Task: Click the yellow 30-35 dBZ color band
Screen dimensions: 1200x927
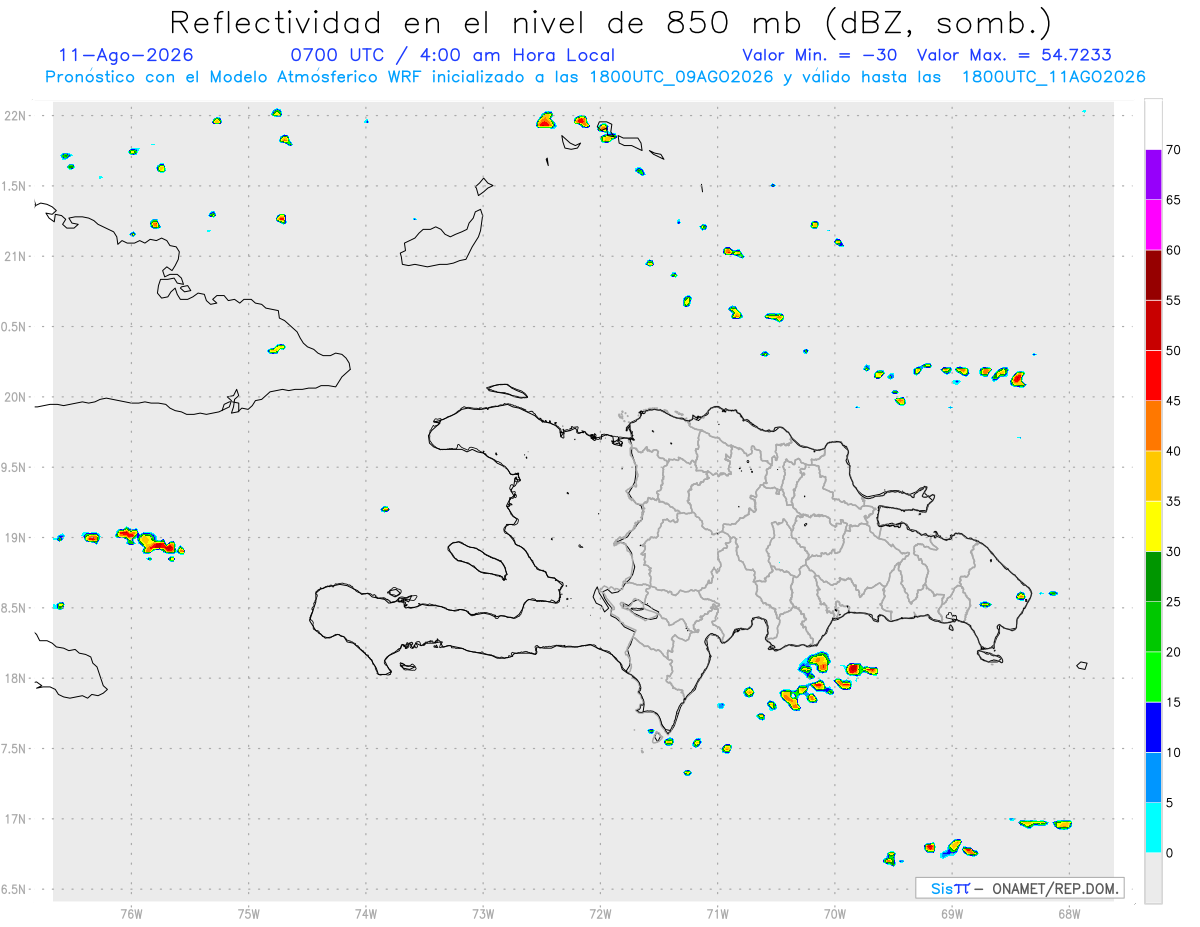Action: 1153,526
